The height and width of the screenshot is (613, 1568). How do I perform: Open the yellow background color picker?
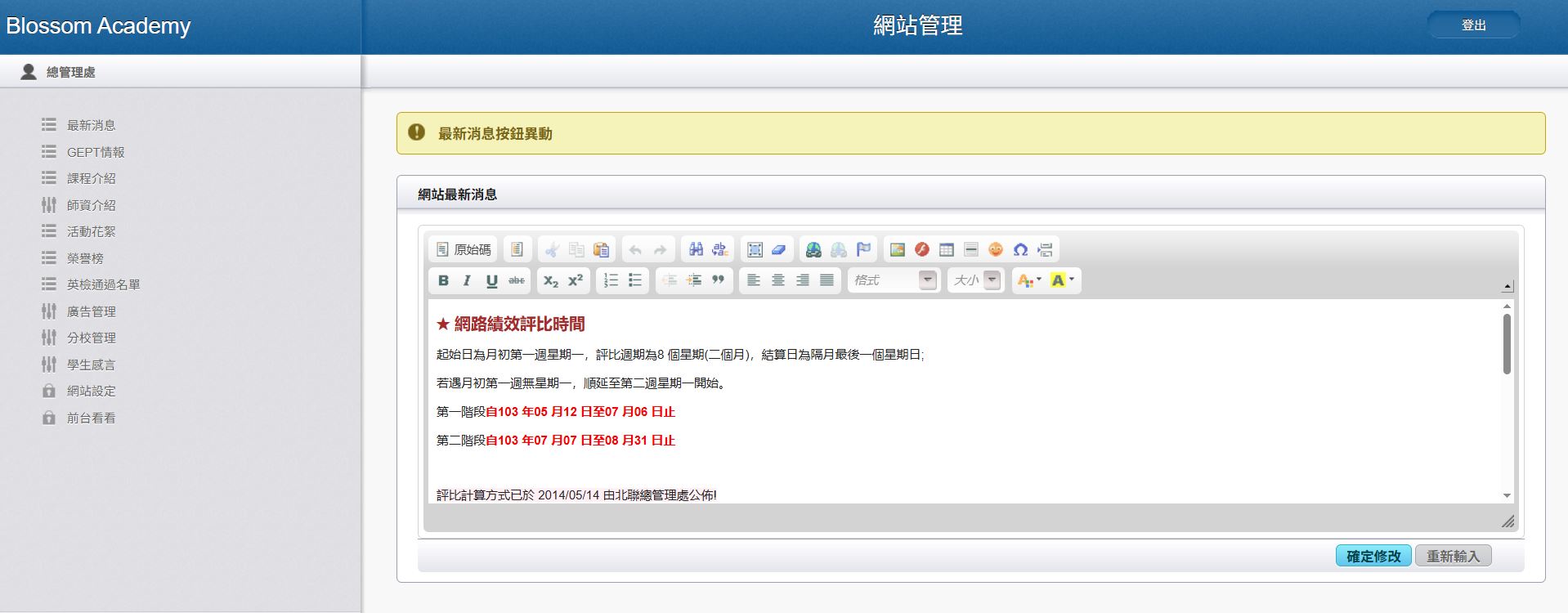point(1062,280)
